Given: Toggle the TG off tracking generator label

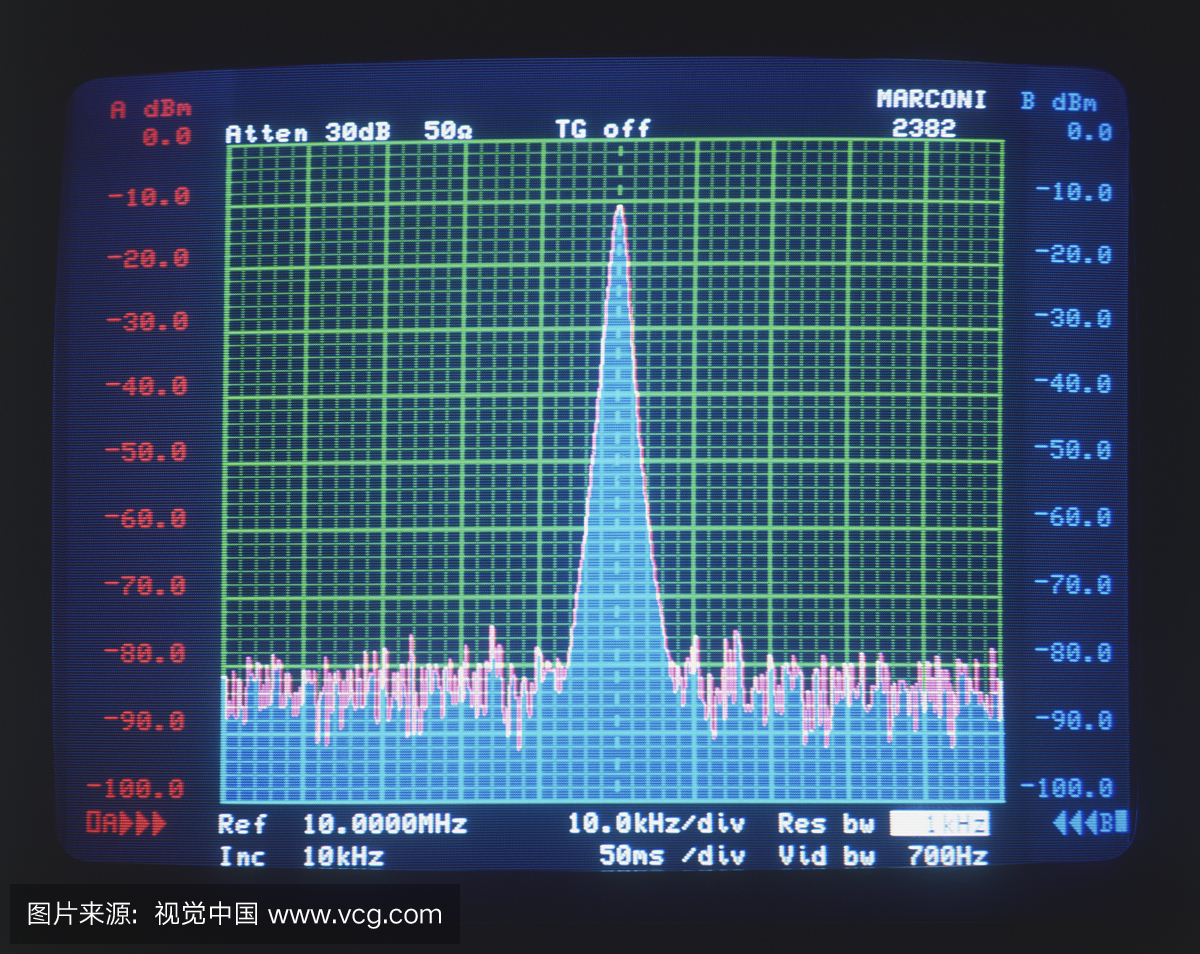Looking at the screenshot, I should (603, 129).
